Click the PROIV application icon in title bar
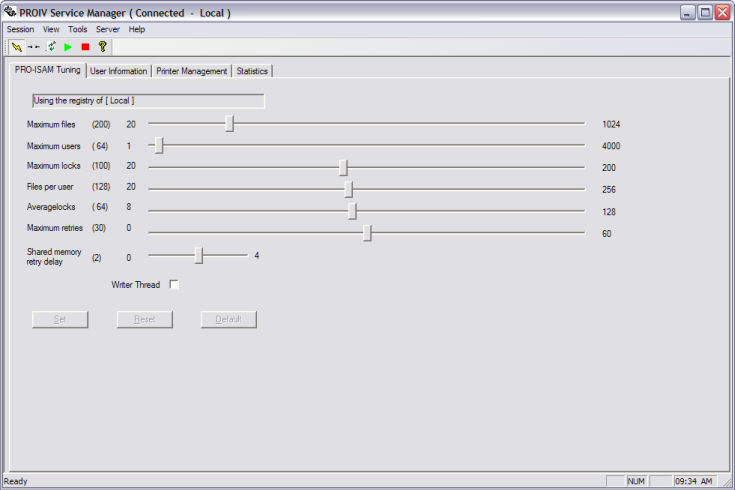The width and height of the screenshot is (735, 490). point(10,12)
